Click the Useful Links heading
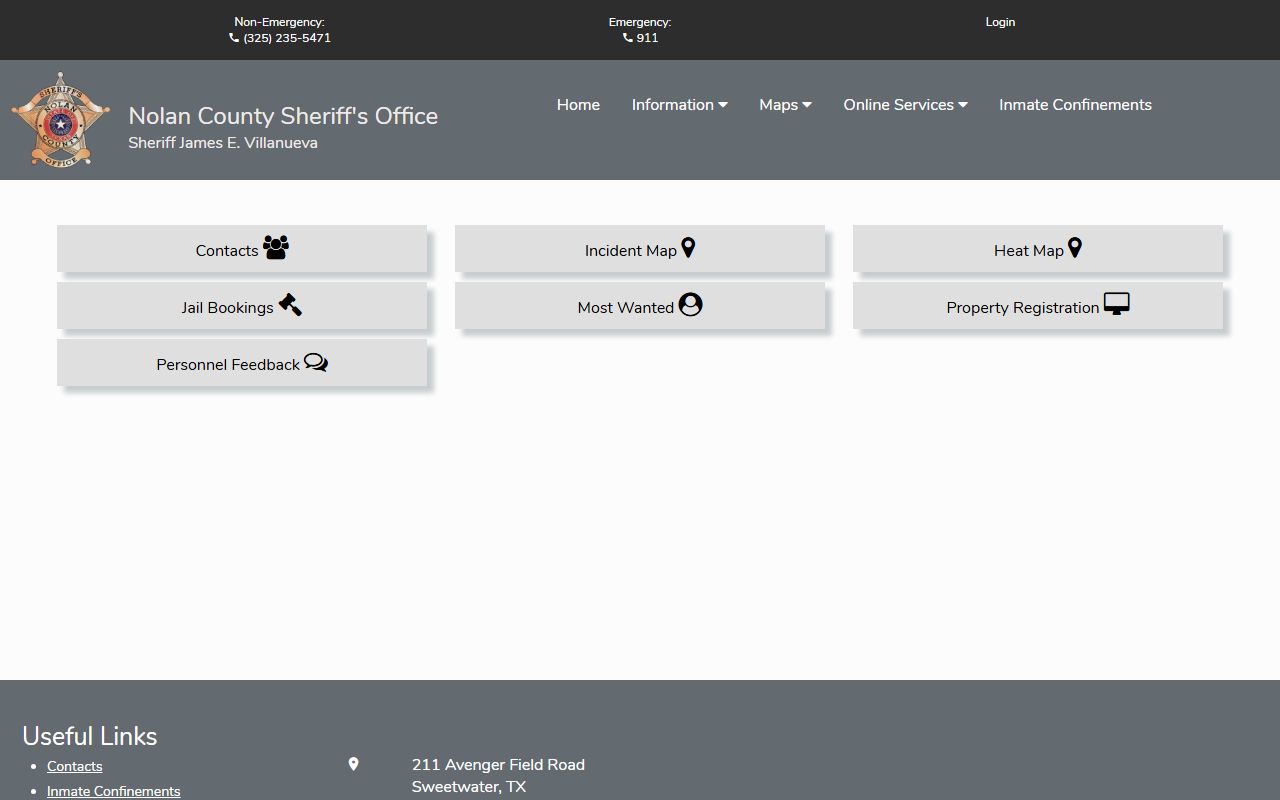Image resolution: width=1280 pixels, height=800 pixels. pos(90,736)
